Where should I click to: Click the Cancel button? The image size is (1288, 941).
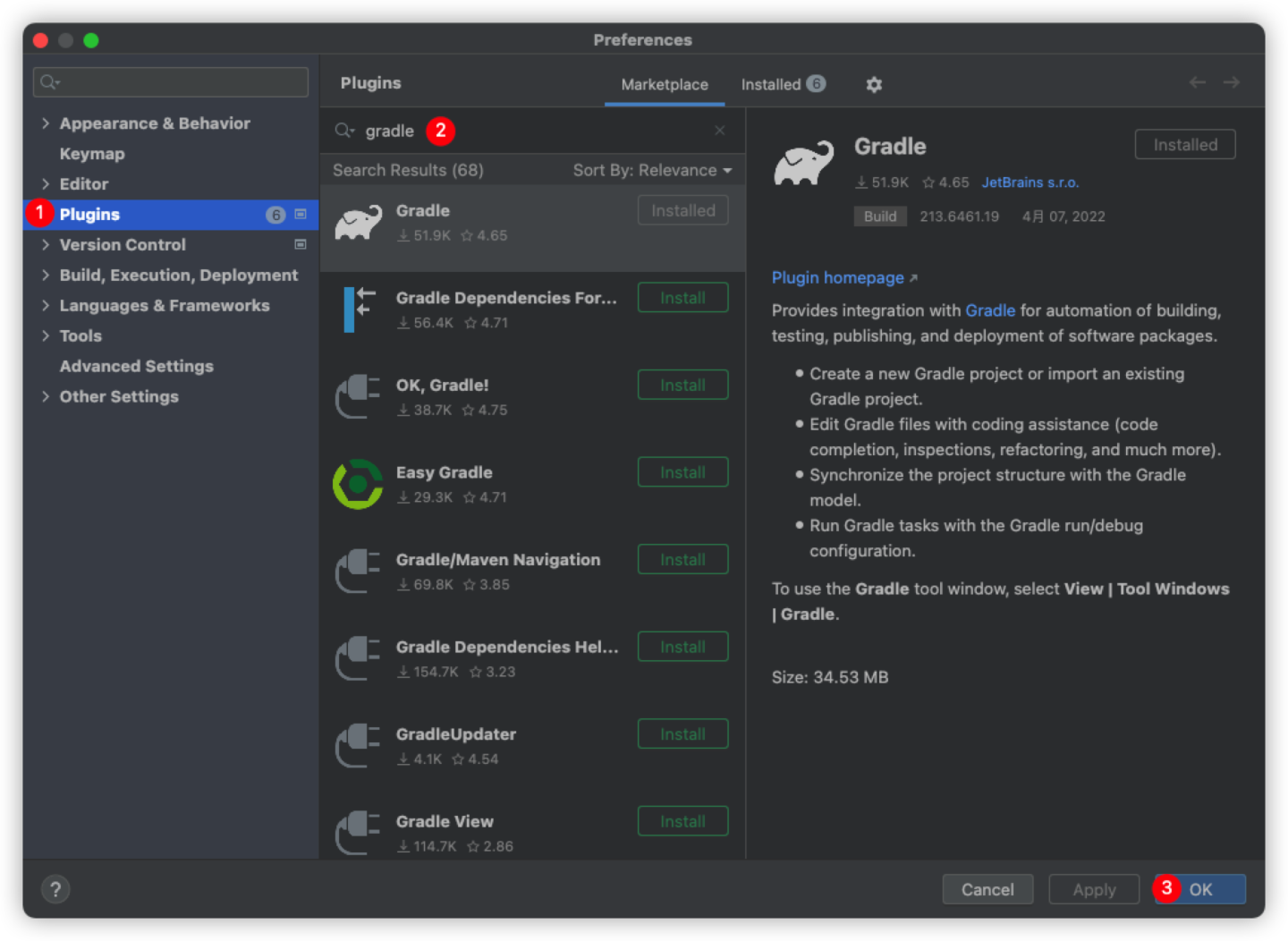click(x=987, y=889)
